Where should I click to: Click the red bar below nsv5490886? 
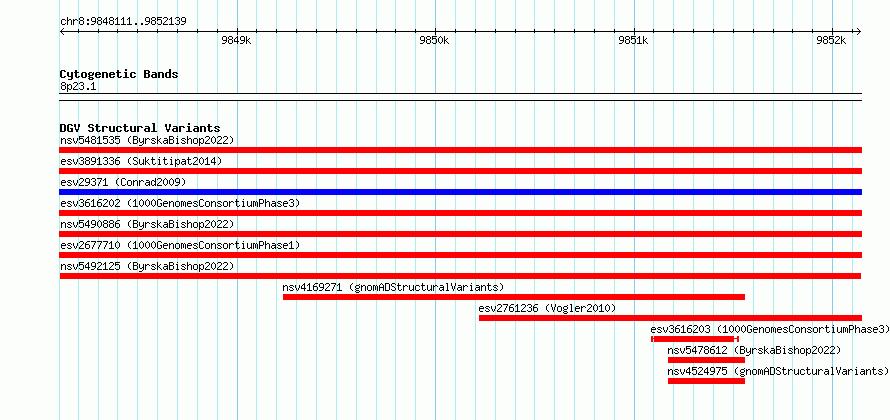click(x=460, y=234)
